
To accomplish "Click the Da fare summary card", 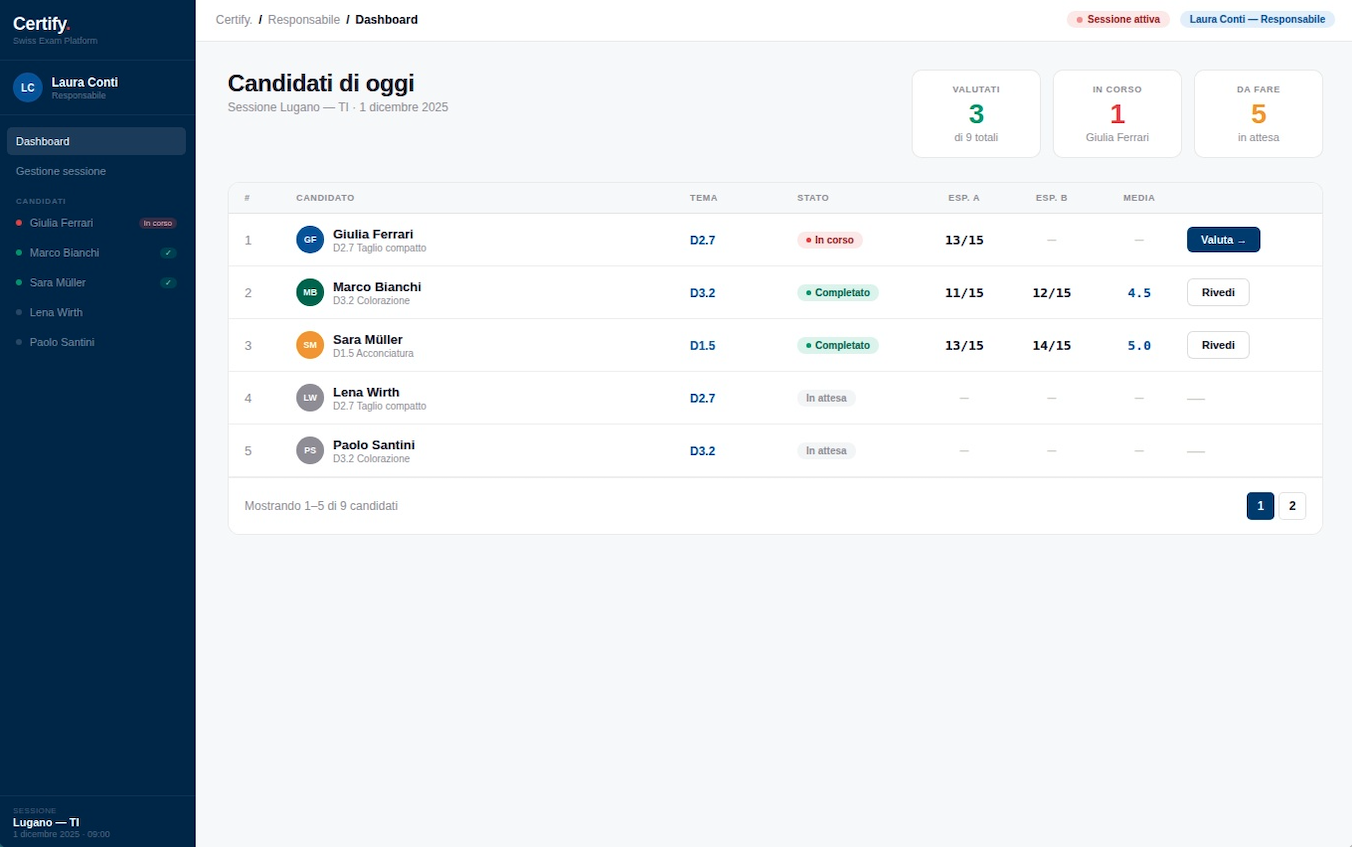I will point(1258,114).
